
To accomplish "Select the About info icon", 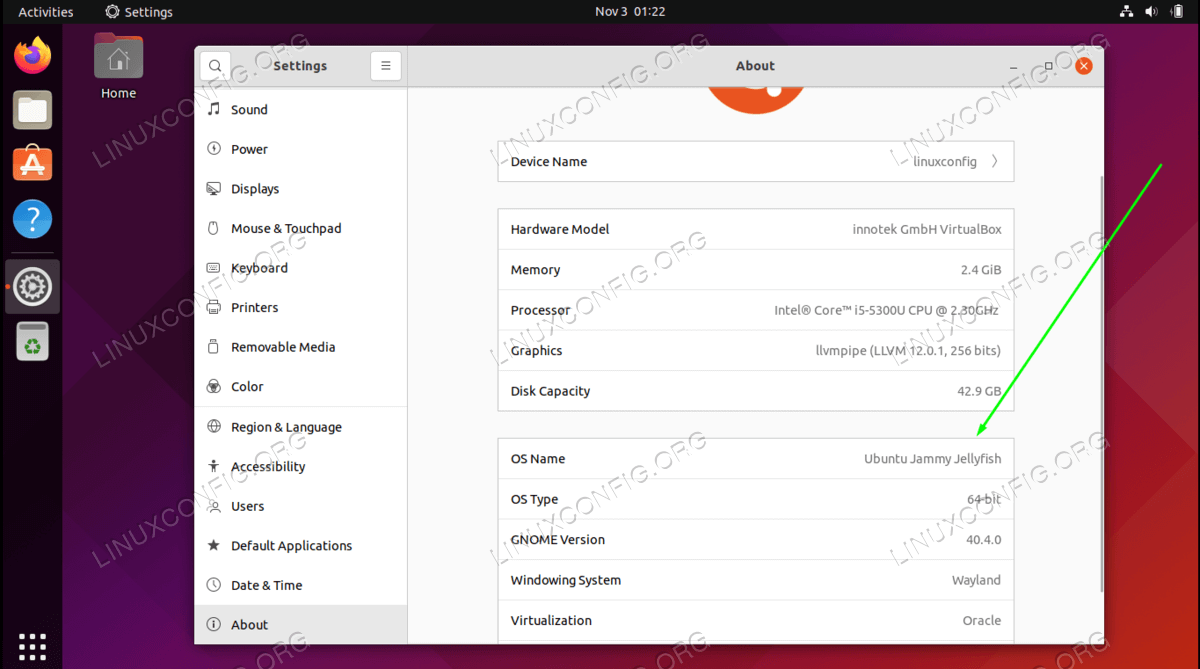I will pyautogui.click(x=213, y=624).
